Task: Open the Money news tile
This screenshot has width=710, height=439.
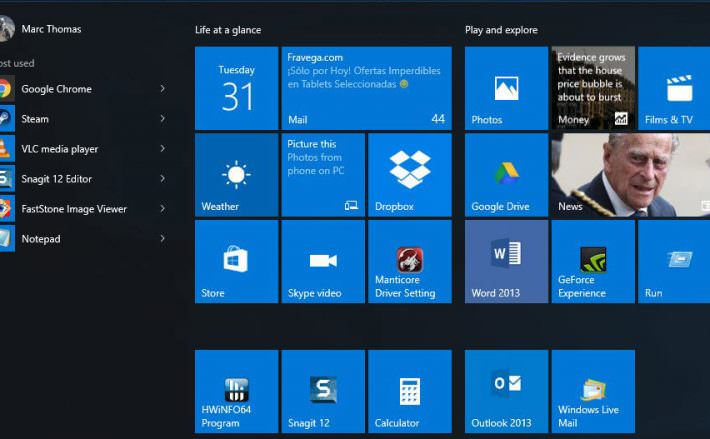Action: pos(593,88)
